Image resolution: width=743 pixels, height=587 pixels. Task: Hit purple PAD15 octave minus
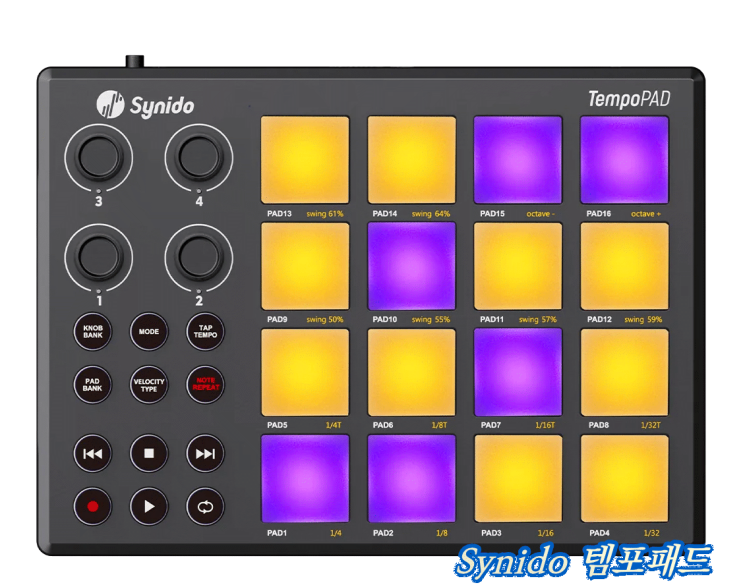tap(518, 160)
